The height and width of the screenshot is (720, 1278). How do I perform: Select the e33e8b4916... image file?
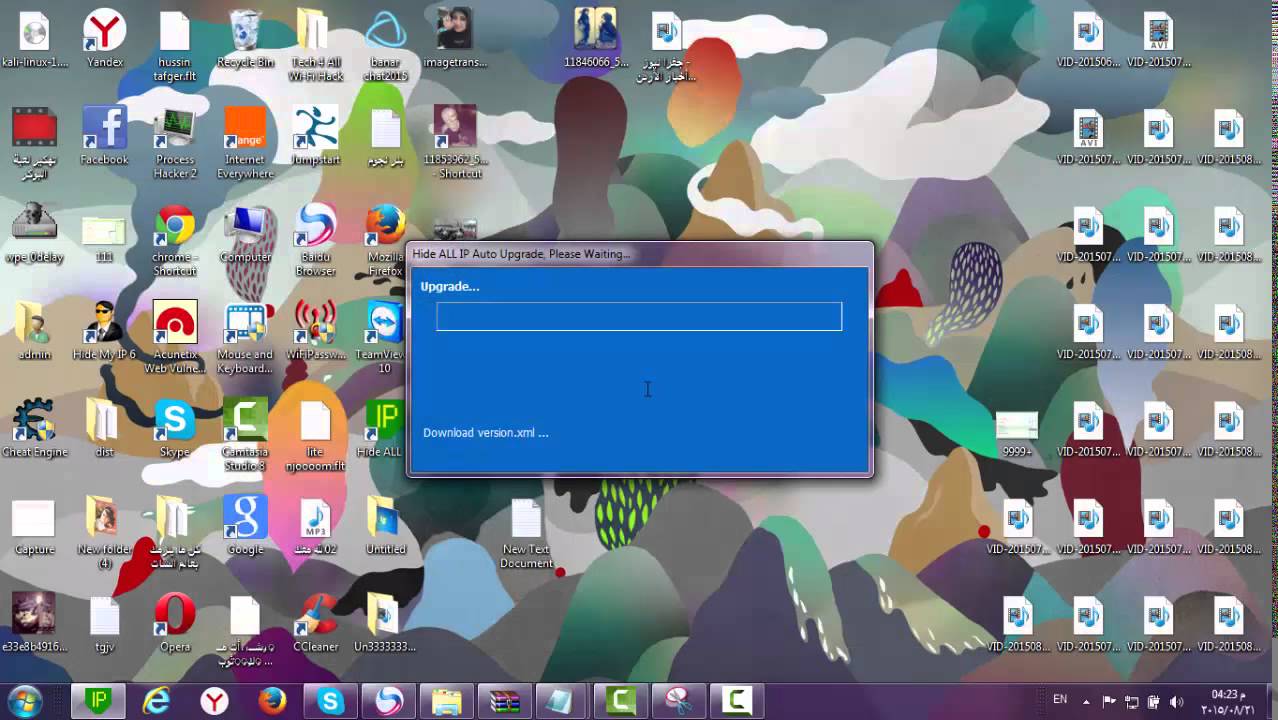pos(34,622)
